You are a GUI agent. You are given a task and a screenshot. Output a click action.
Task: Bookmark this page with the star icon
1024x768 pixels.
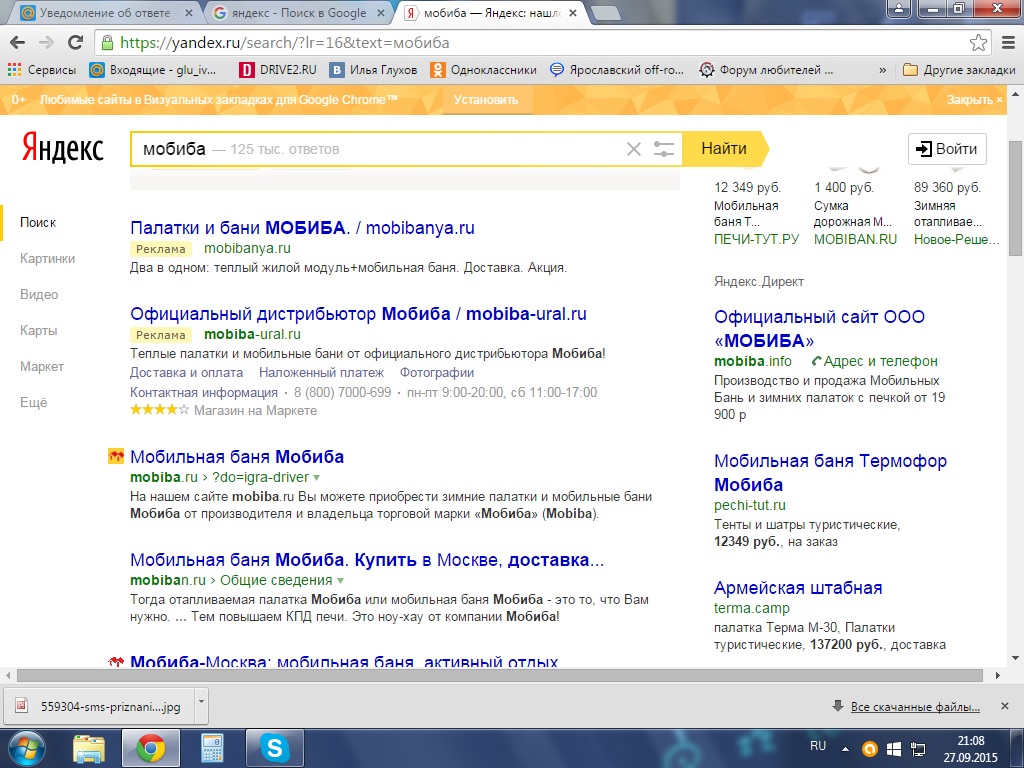click(x=978, y=43)
